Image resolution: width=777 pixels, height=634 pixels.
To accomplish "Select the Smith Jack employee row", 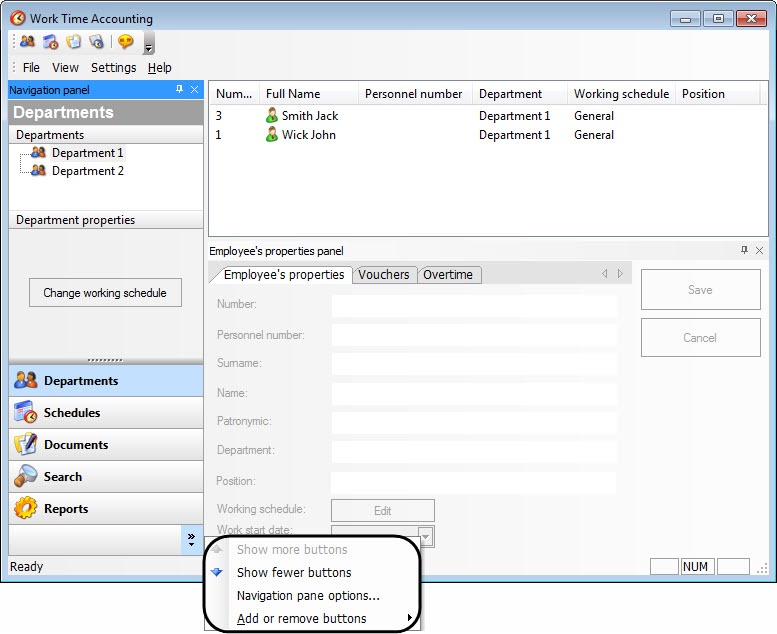I will tap(488, 115).
